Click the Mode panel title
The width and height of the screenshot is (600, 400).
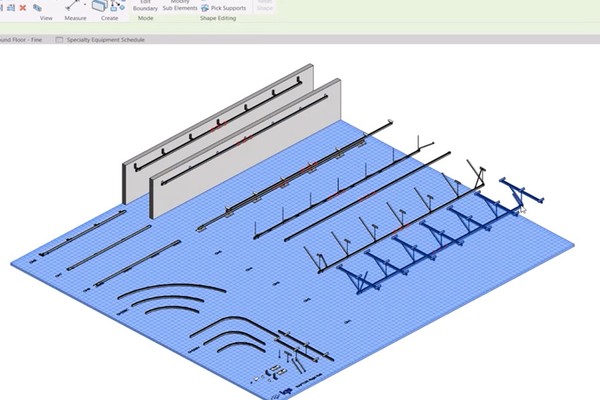pyautogui.click(x=145, y=18)
